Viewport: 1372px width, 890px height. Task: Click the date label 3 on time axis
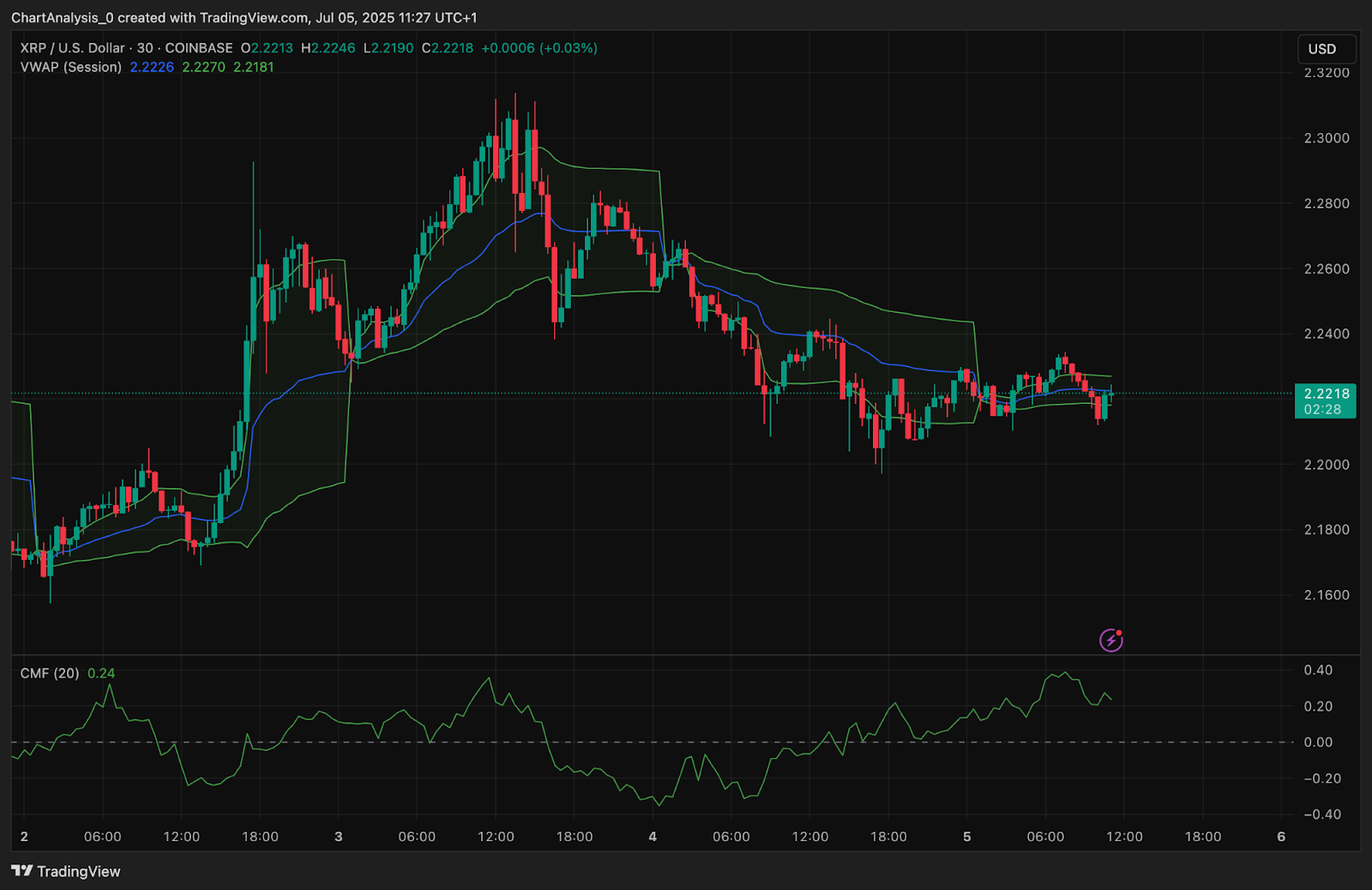(x=338, y=837)
